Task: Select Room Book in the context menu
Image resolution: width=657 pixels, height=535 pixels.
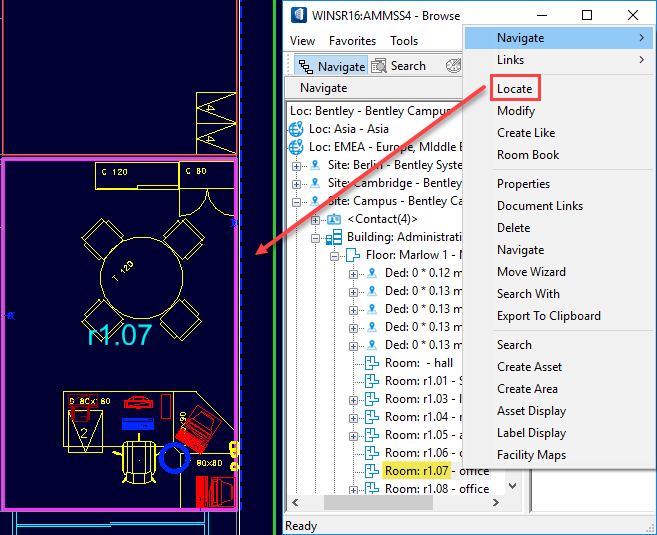Action: tap(528, 155)
